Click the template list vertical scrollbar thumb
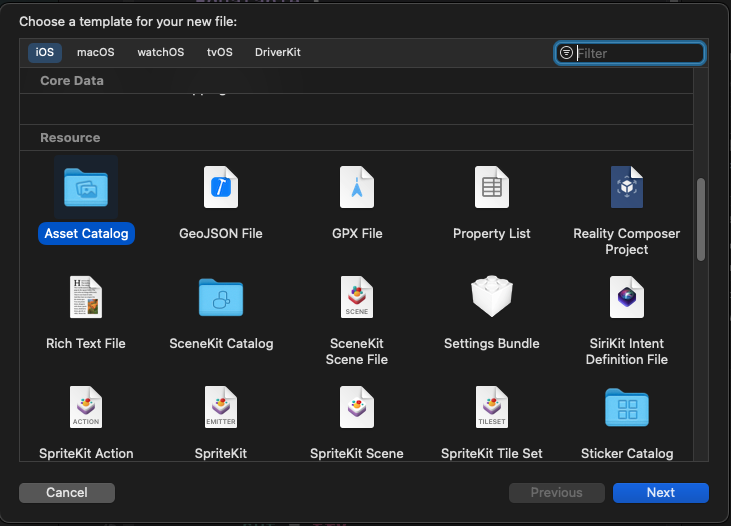This screenshot has height=526, width=731. point(701,219)
